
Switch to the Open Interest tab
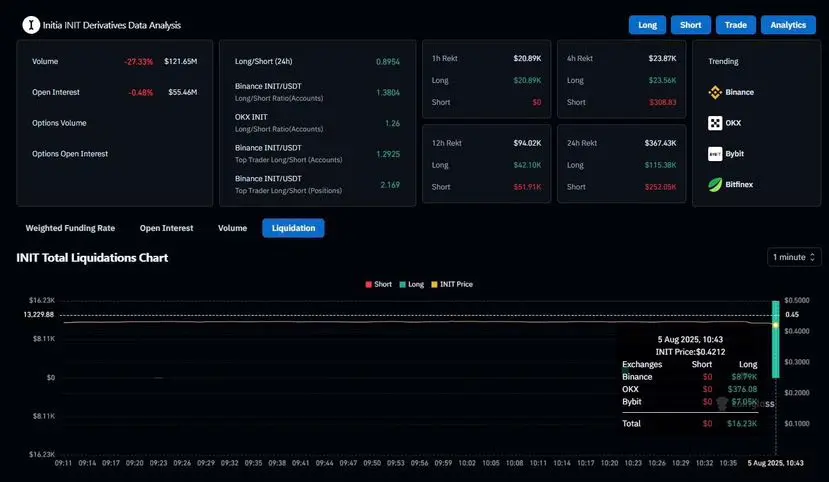click(167, 228)
